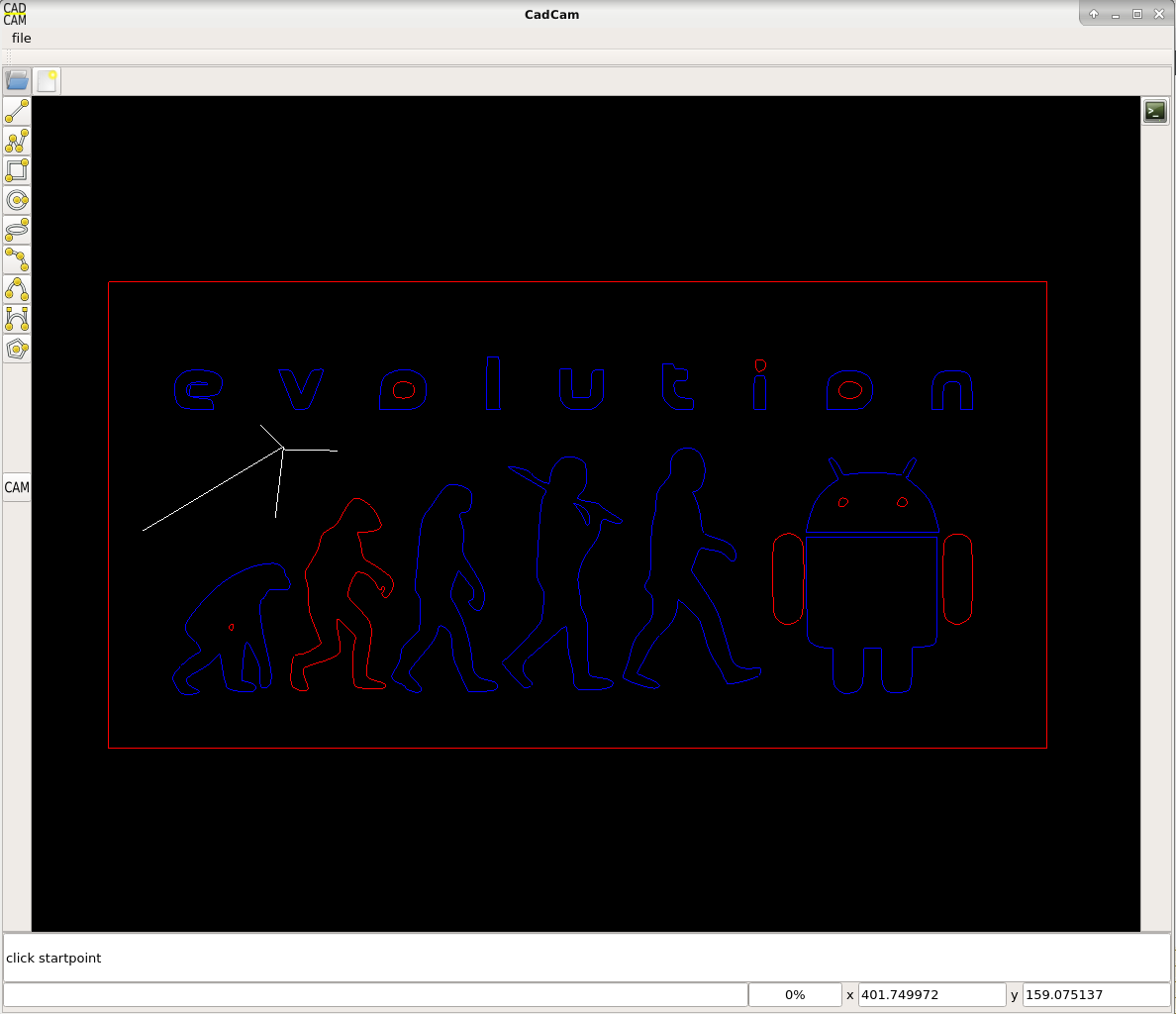Select the Bezier curve tool with square handles
The width and height of the screenshot is (1176, 1014).
[17, 319]
